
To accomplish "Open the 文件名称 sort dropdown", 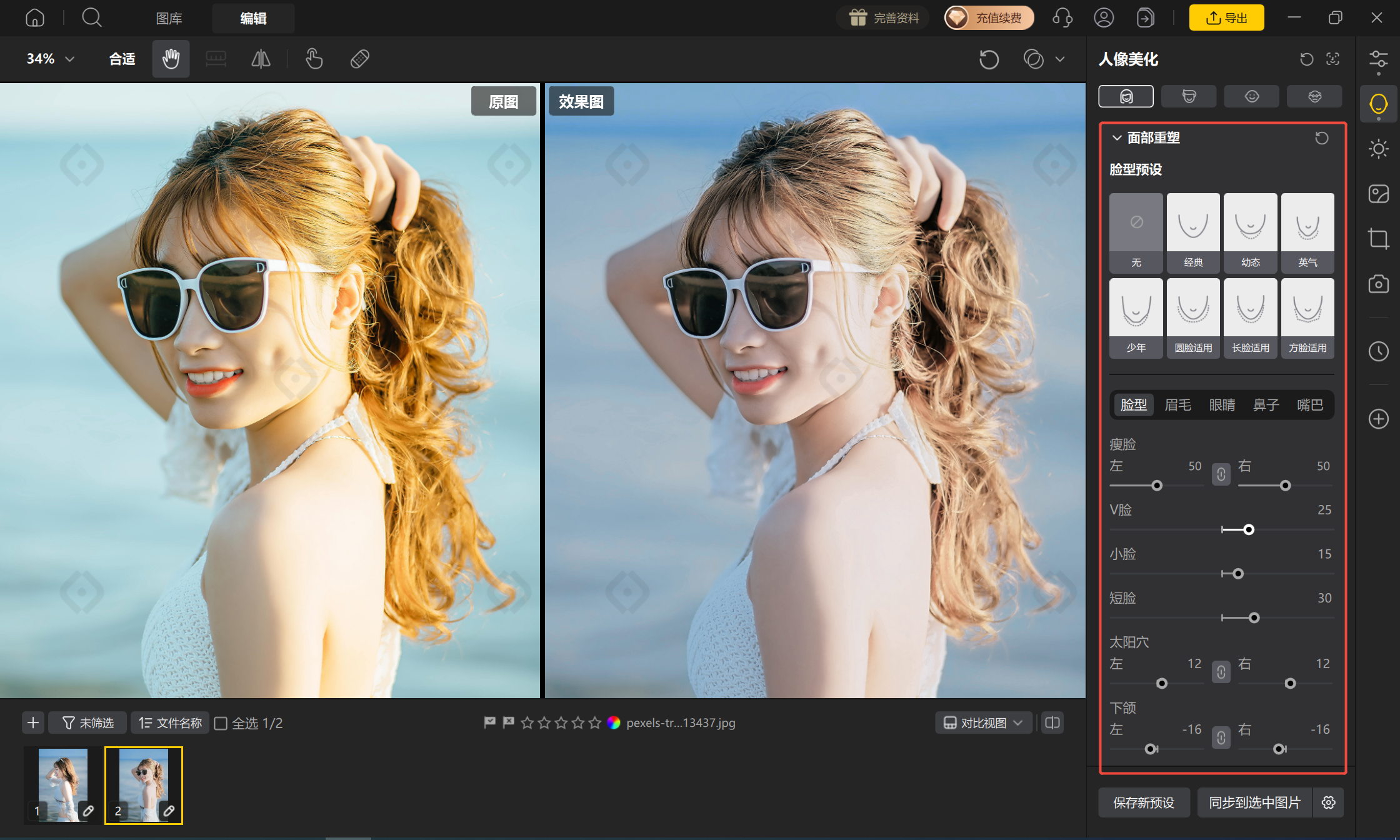I will [170, 723].
